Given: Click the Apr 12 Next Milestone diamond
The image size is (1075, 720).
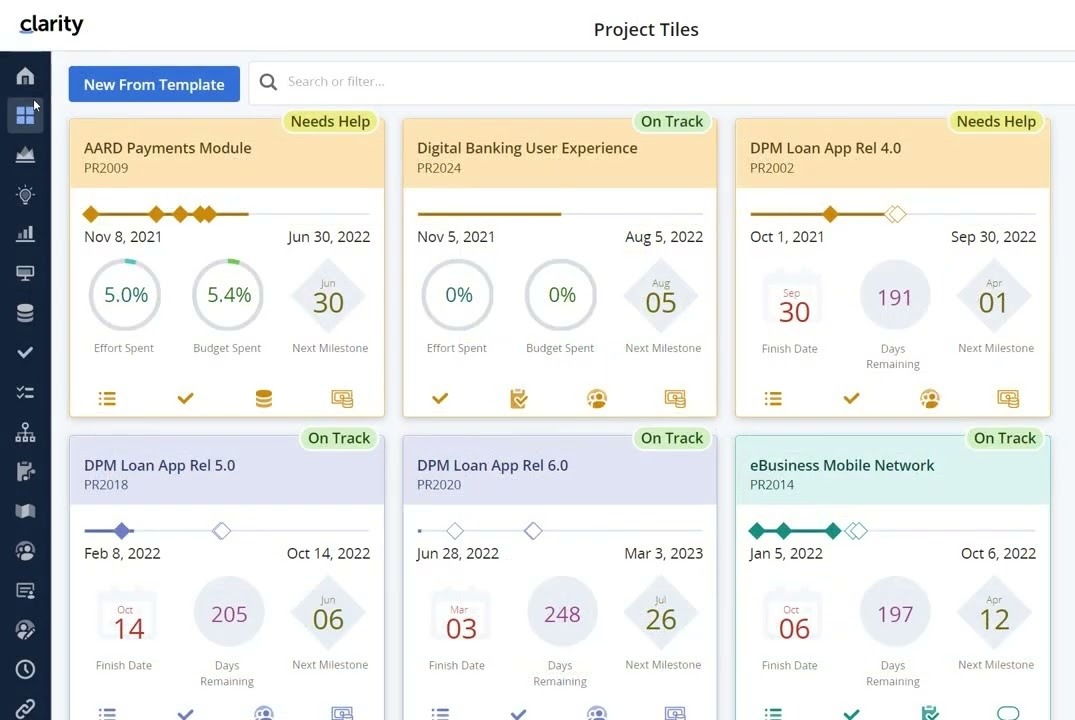Looking at the screenshot, I should point(994,613).
